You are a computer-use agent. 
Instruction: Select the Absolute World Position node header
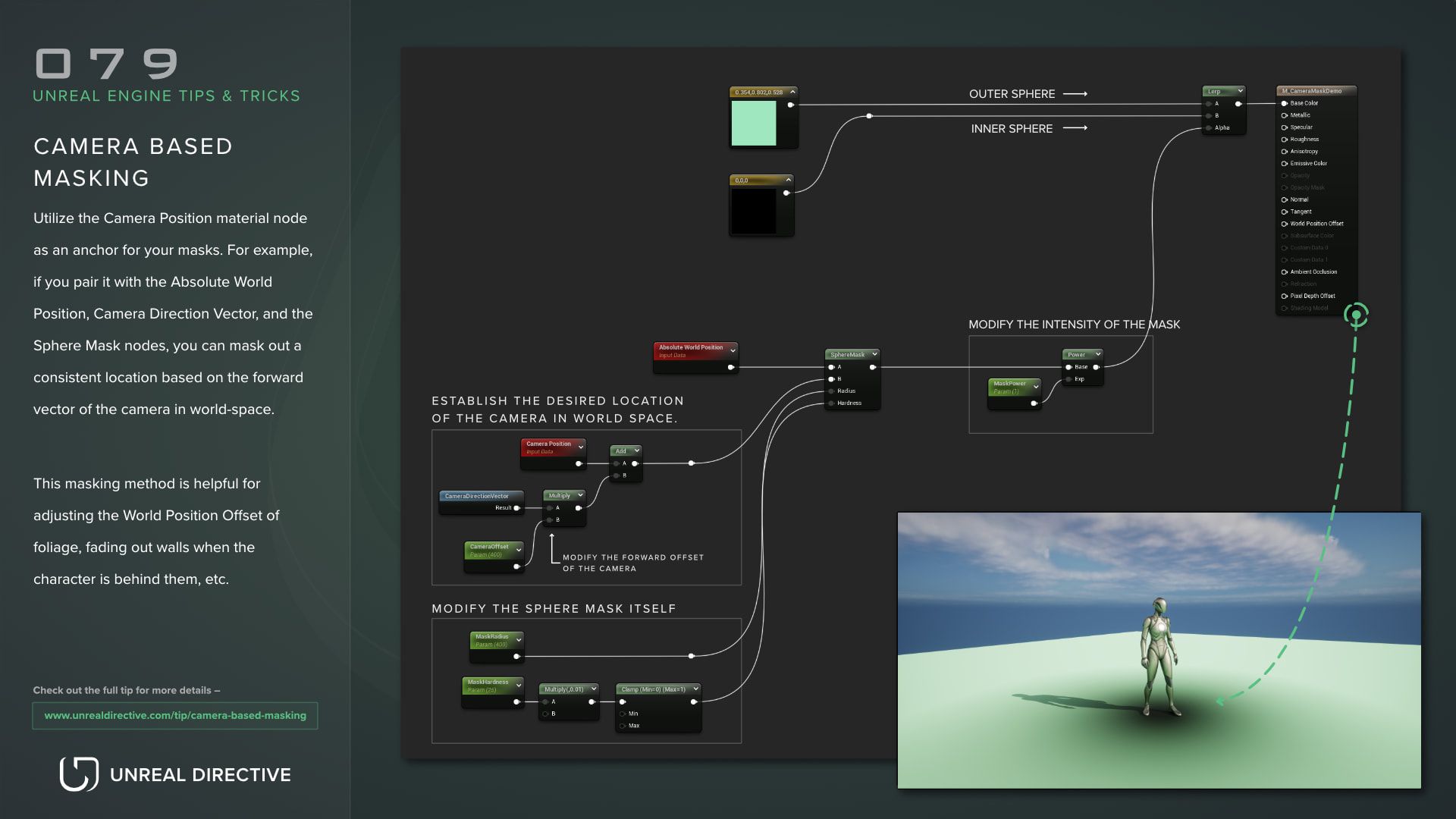pos(691,347)
